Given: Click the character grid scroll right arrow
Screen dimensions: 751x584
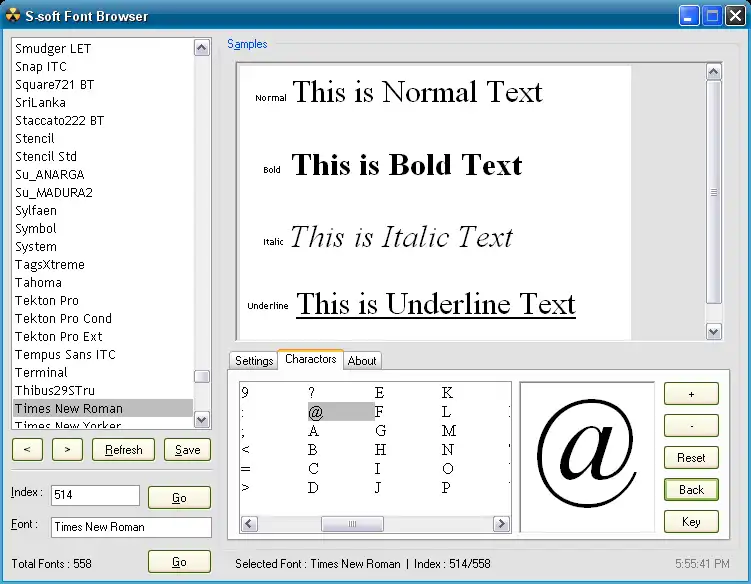Looking at the screenshot, I should click(501, 524).
